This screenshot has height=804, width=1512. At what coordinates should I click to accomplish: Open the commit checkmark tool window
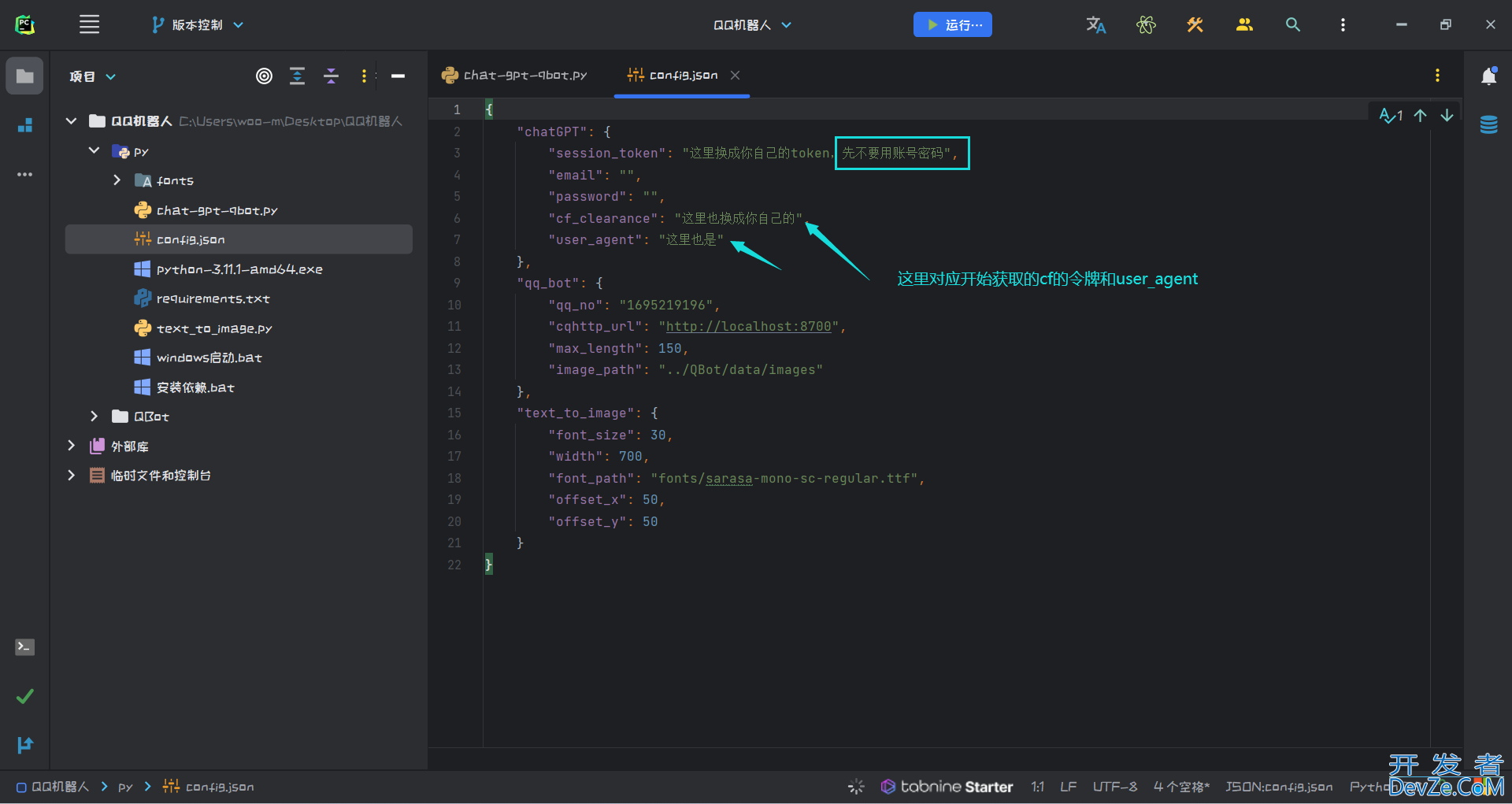pos(24,696)
